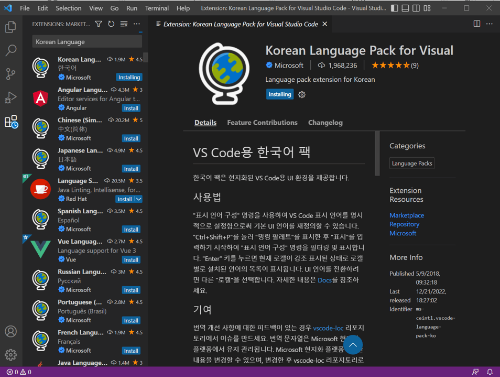This screenshot has height=377, width=500.
Task: Open the Explorer view in activity bar
Action: 11,27
